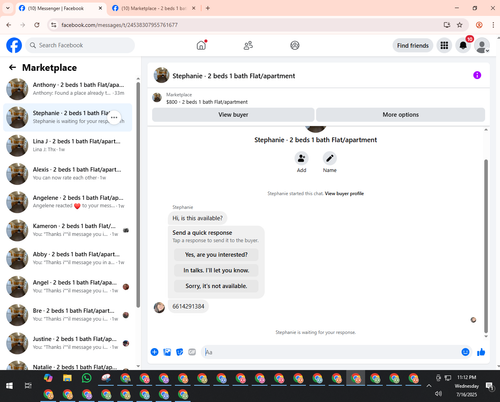The height and width of the screenshot is (402, 500).
Task: Send quick response "Yes, are you interested?"
Action: (x=216, y=255)
